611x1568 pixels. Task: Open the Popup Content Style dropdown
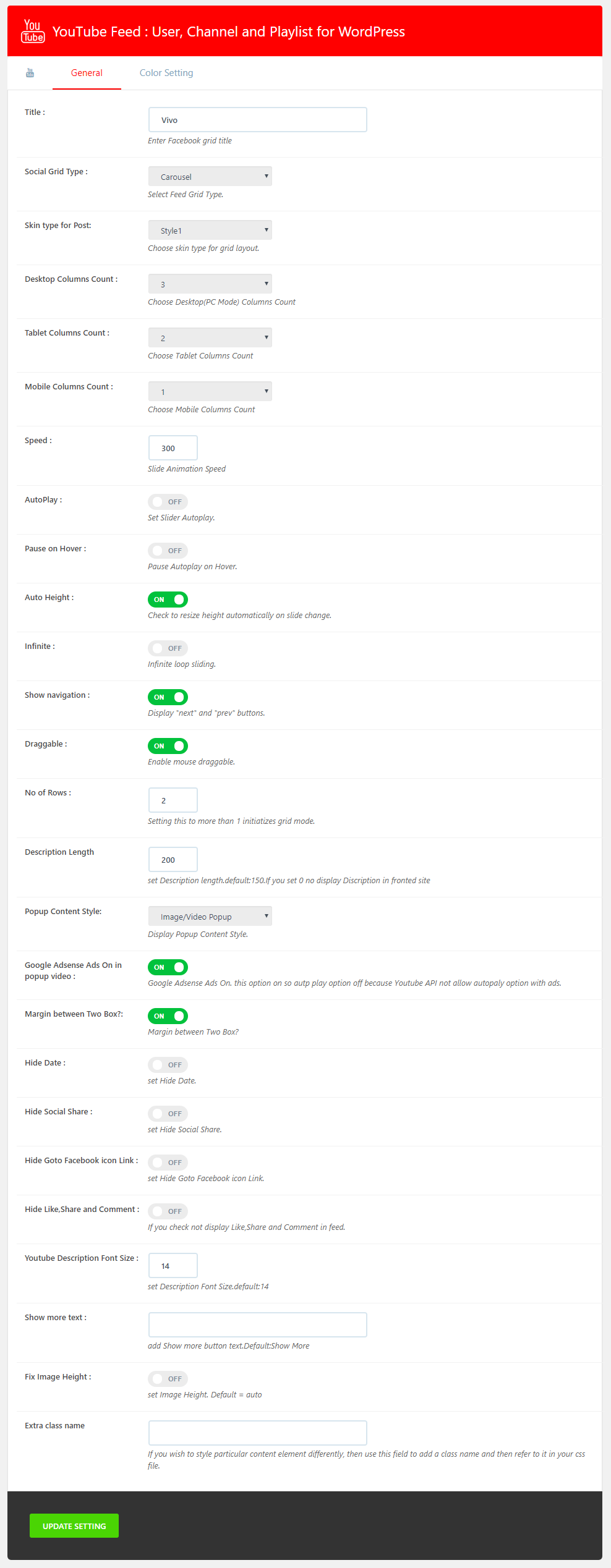210,917
